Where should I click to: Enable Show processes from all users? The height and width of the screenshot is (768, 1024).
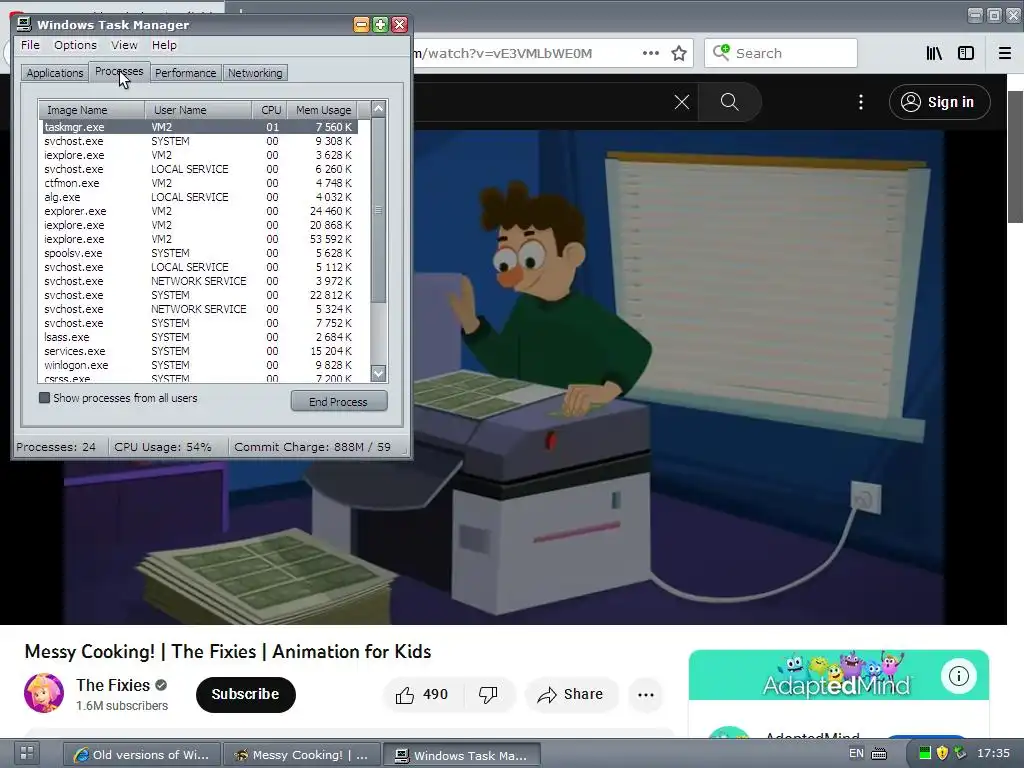coord(44,398)
